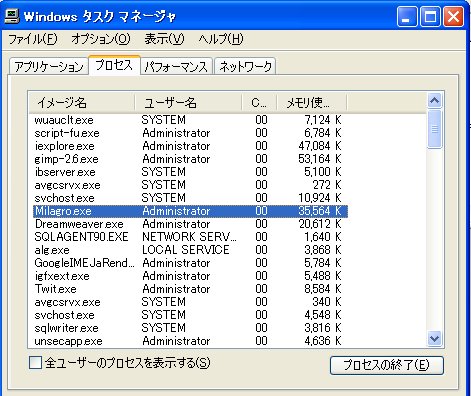Select the alg.exe process
Image resolution: width=471 pixels, height=396 pixels.
pyautogui.click(x=190, y=250)
